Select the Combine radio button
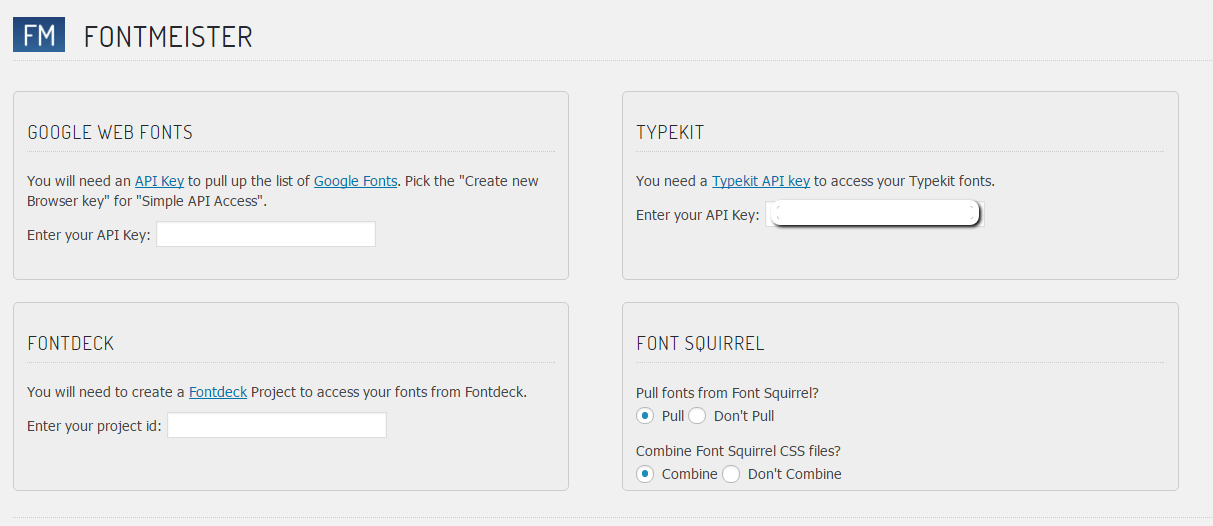 pyautogui.click(x=645, y=474)
